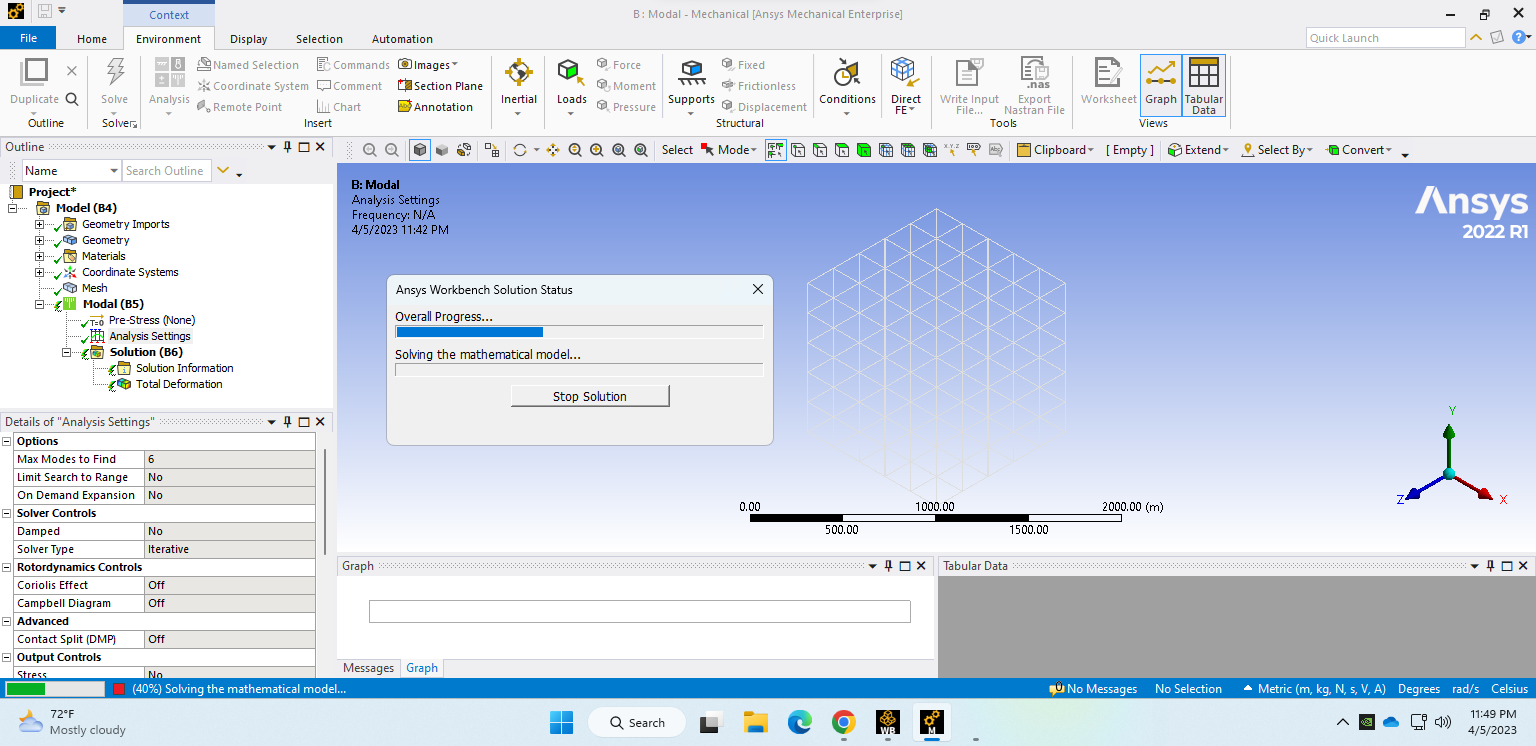Click the Overall Progress bar
This screenshot has width=1536, height=746.
[579, 332]
